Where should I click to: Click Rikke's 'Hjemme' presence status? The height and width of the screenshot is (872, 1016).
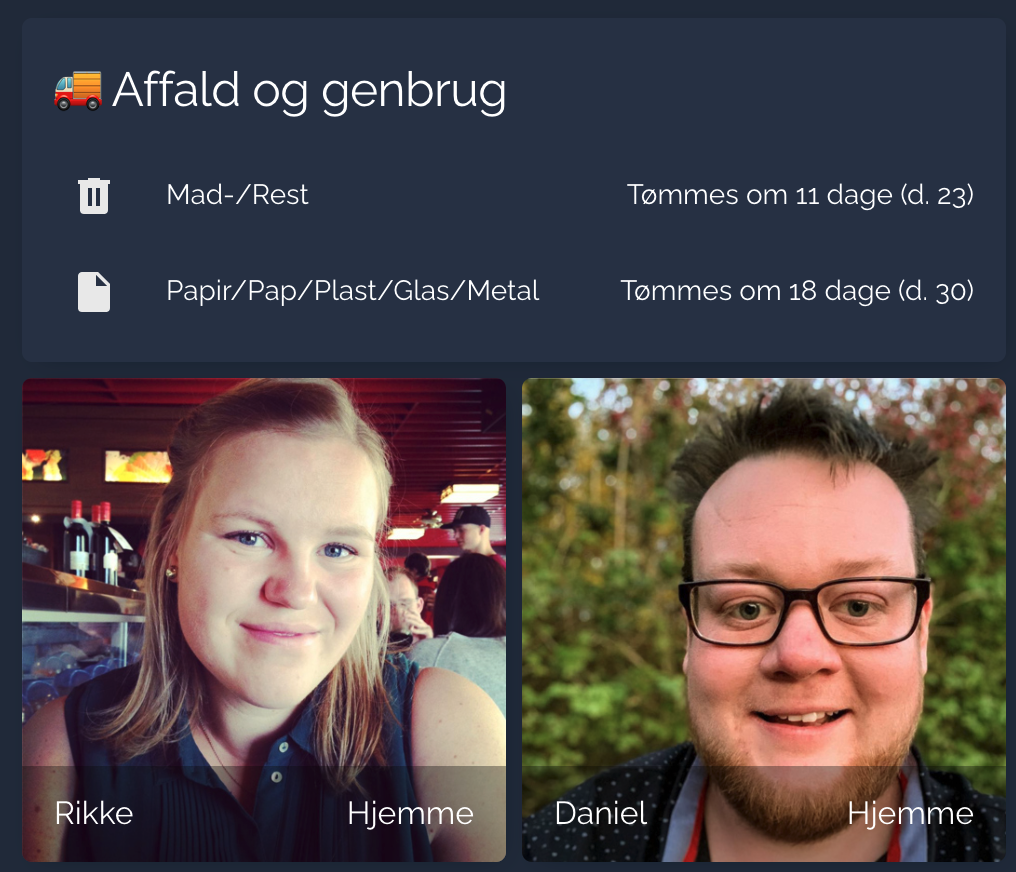point(410,814)
